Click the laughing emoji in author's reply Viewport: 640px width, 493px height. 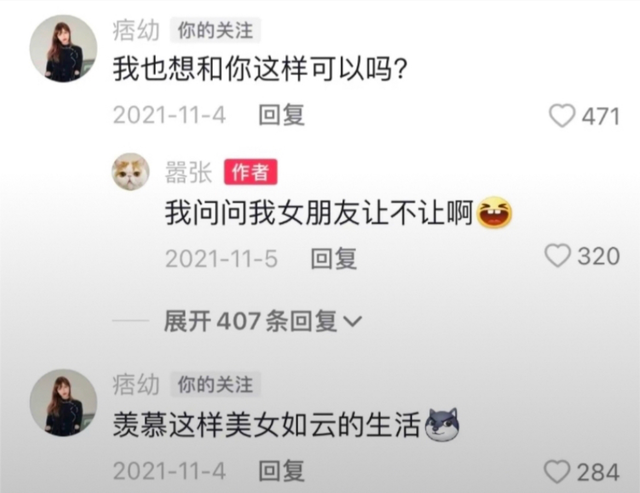pos(494,212)
